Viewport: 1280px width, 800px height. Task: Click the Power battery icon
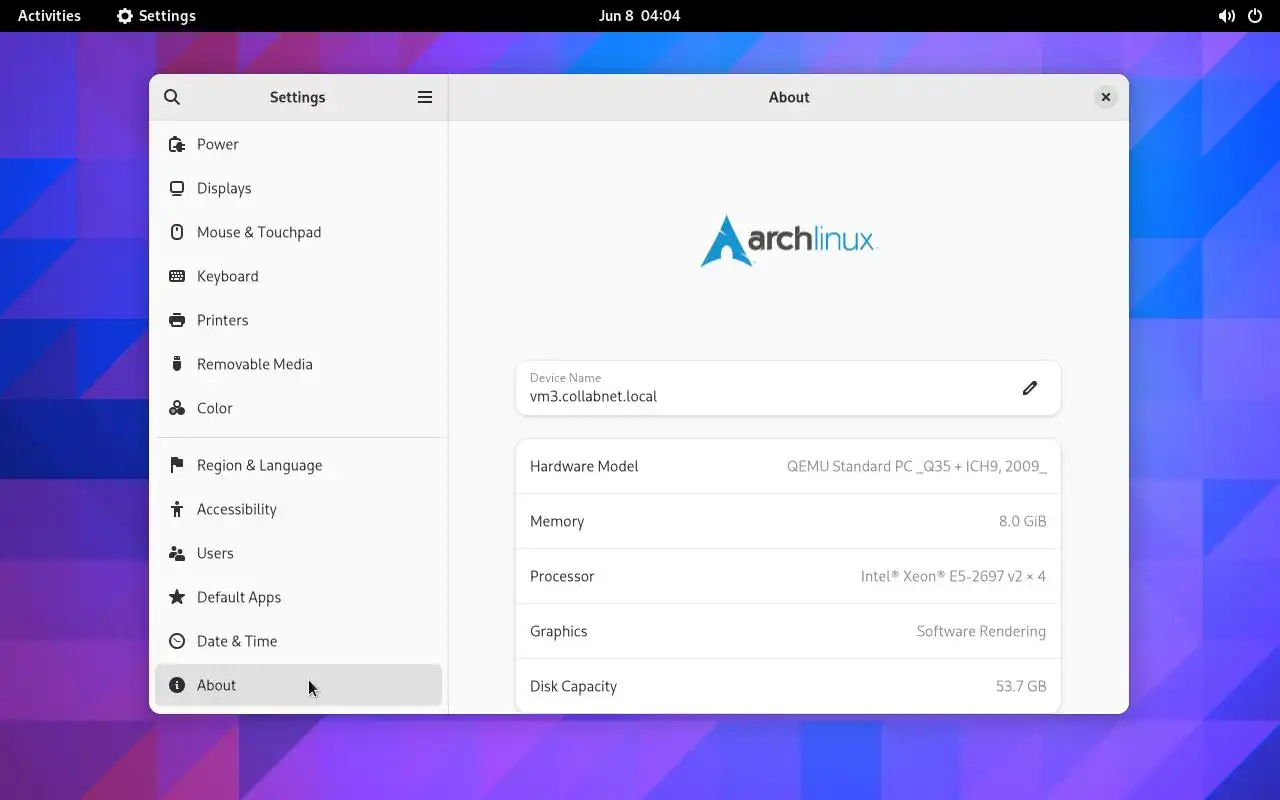point(177,144)
